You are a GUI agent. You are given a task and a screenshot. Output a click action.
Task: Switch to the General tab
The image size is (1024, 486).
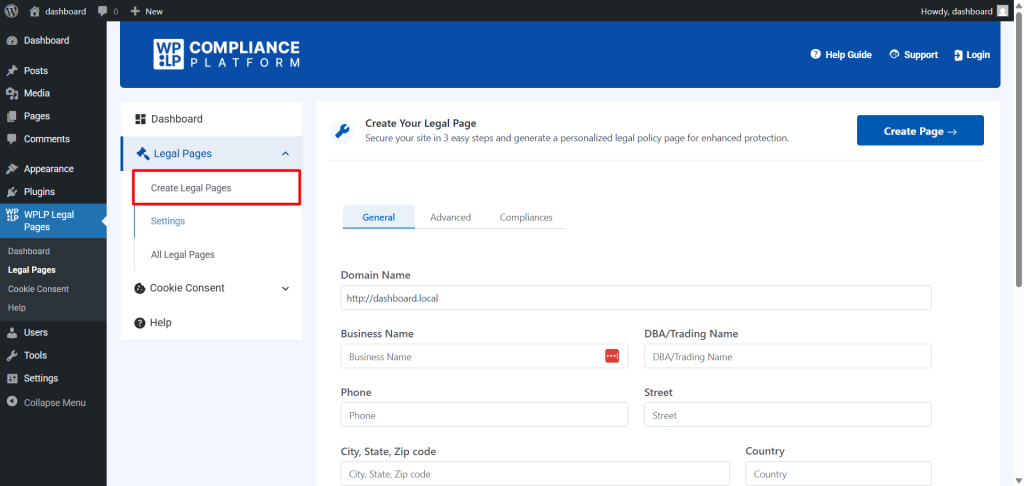pos(379,217)
